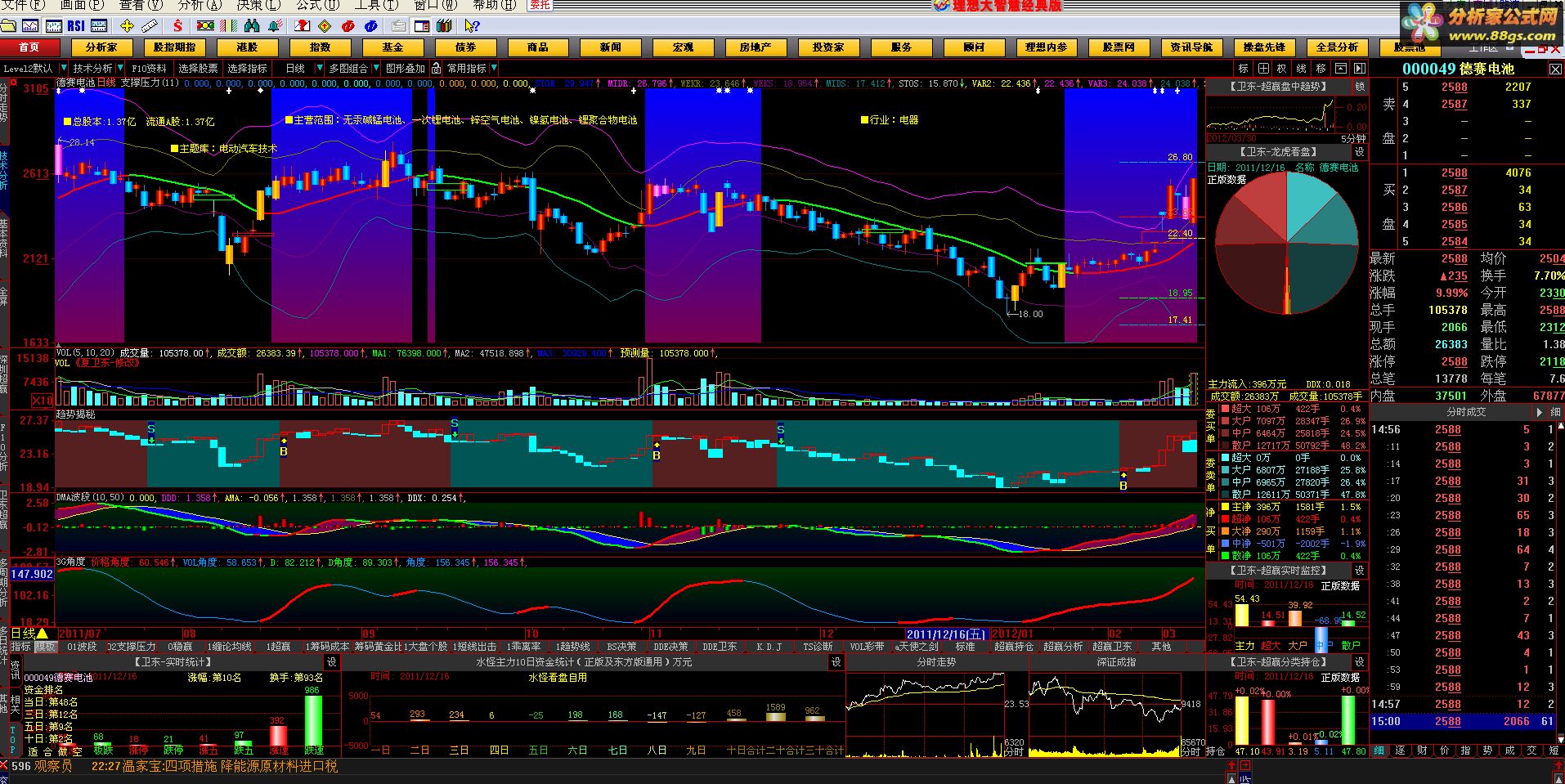The width and height of the screenshot is (1565, 784).
Task: Open the 公式(U) menu
Action: click(318, 5)
